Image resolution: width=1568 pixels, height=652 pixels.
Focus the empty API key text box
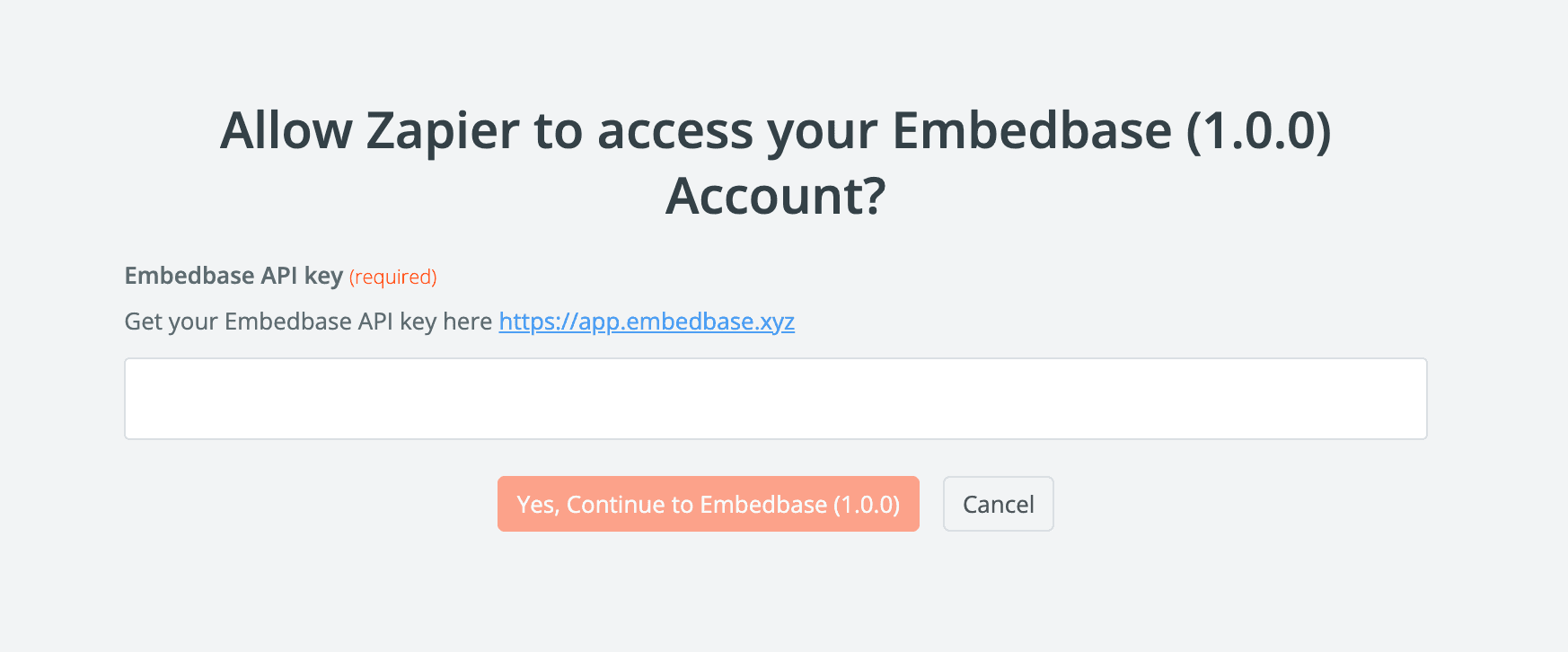[775, 399]
